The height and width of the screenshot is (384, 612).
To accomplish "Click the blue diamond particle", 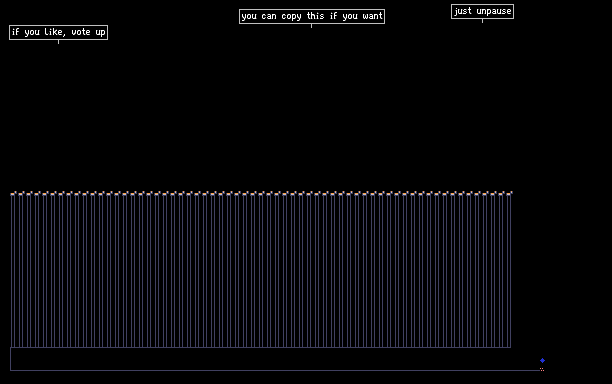I will click(x=542, y=361).
